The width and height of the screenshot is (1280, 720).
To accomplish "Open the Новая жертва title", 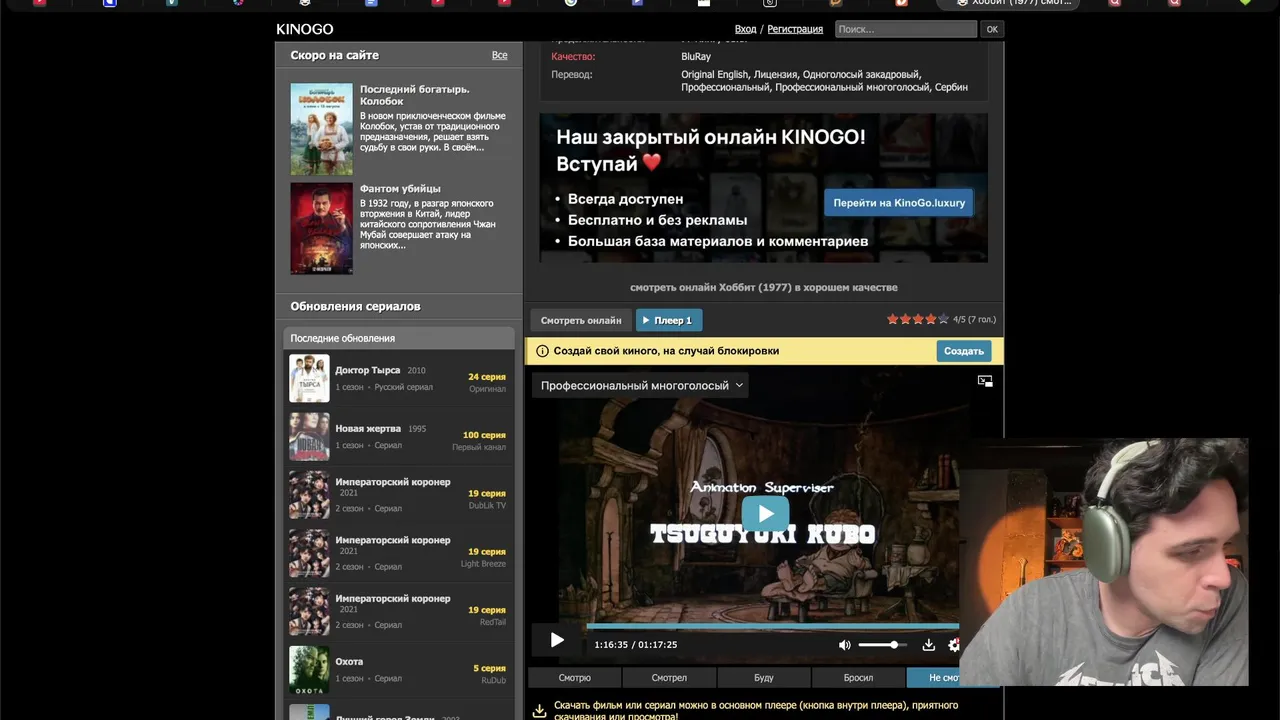I will tap(368, 428).
